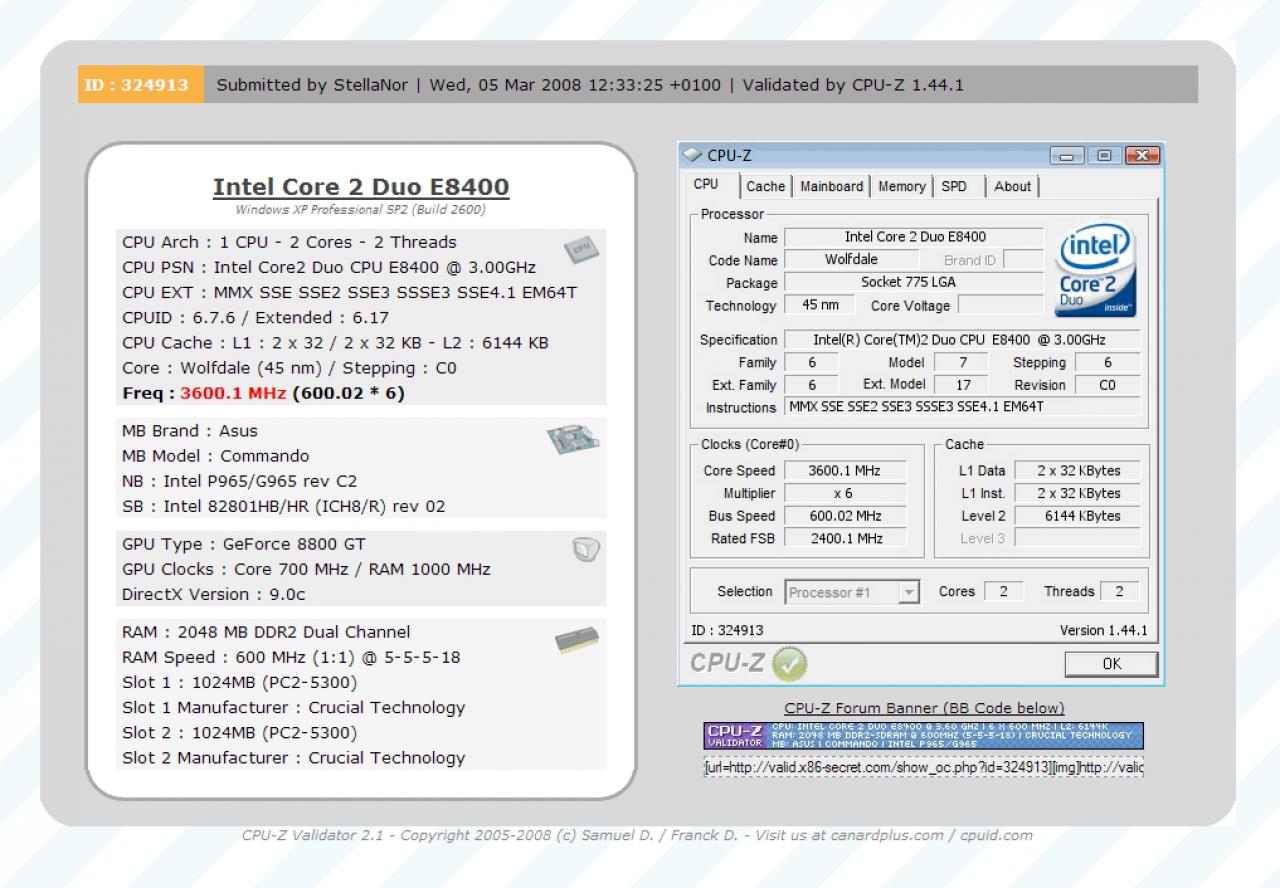This screenshot has width=1280, height=888.
Task: Click the Ext. Model 17 field
Action: click(x=963, y=385)
